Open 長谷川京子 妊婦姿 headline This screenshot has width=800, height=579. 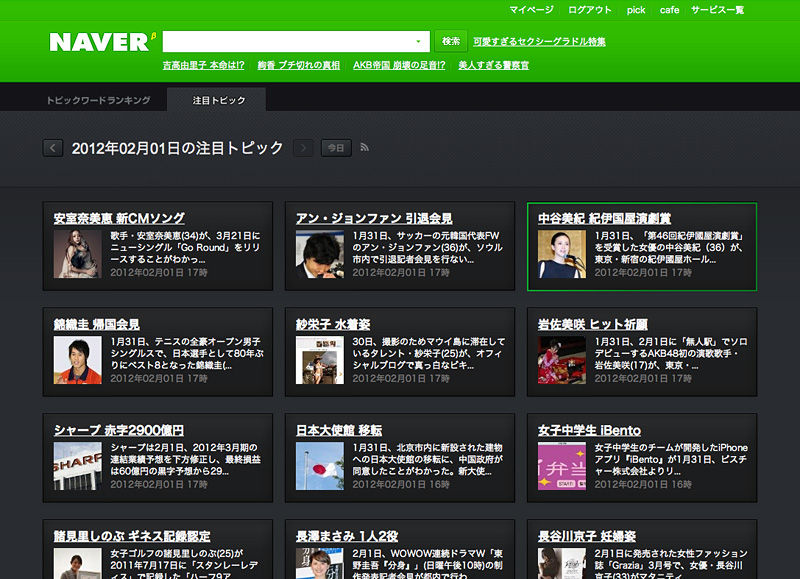tap(587, 536)
